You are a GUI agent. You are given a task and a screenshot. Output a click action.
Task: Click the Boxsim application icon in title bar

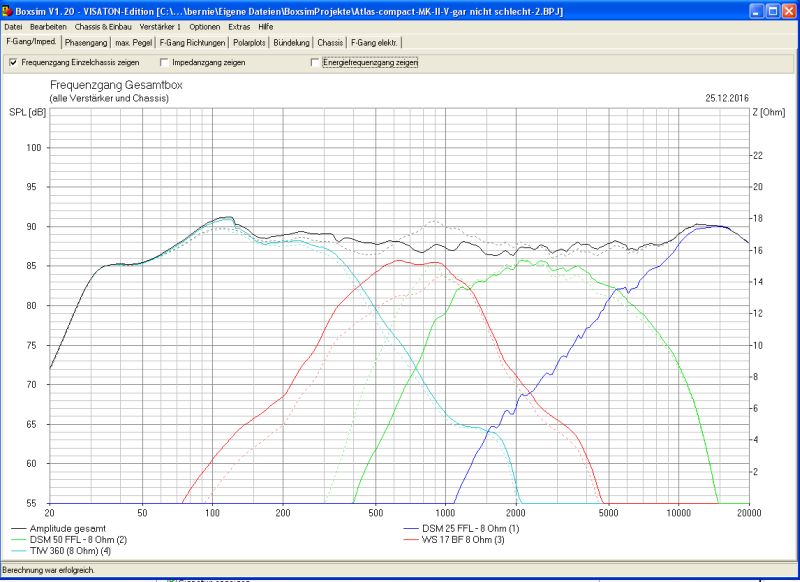coord(7,9)
